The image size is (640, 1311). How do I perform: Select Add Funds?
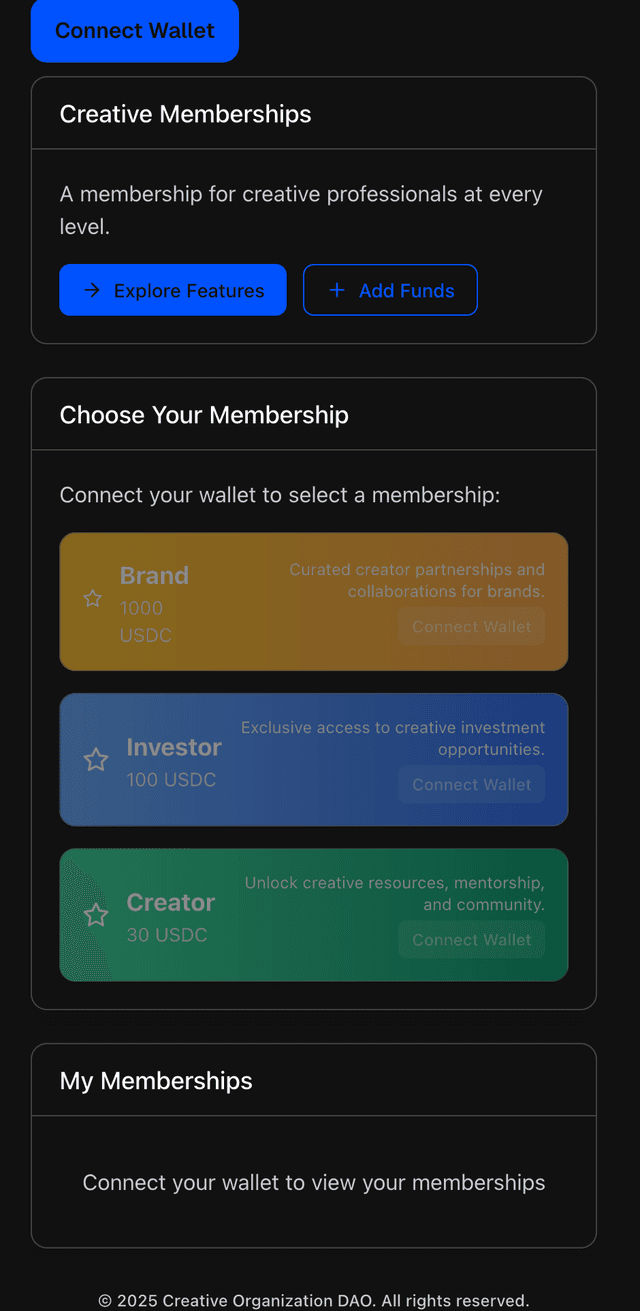coord(390,290)
